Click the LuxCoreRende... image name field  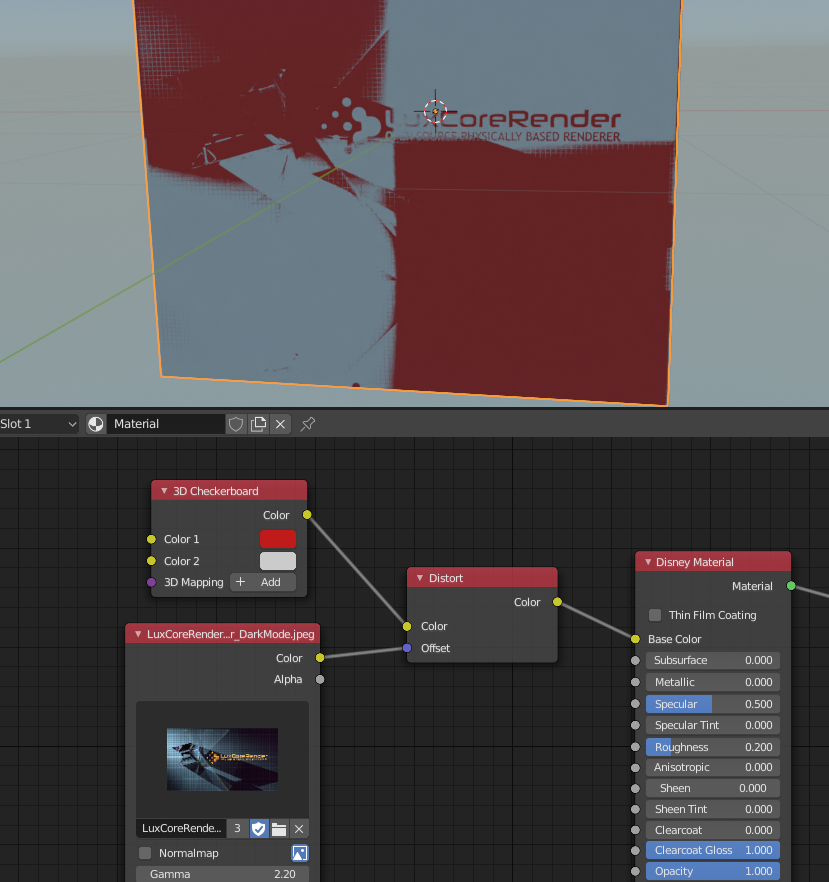pos(181,828)
